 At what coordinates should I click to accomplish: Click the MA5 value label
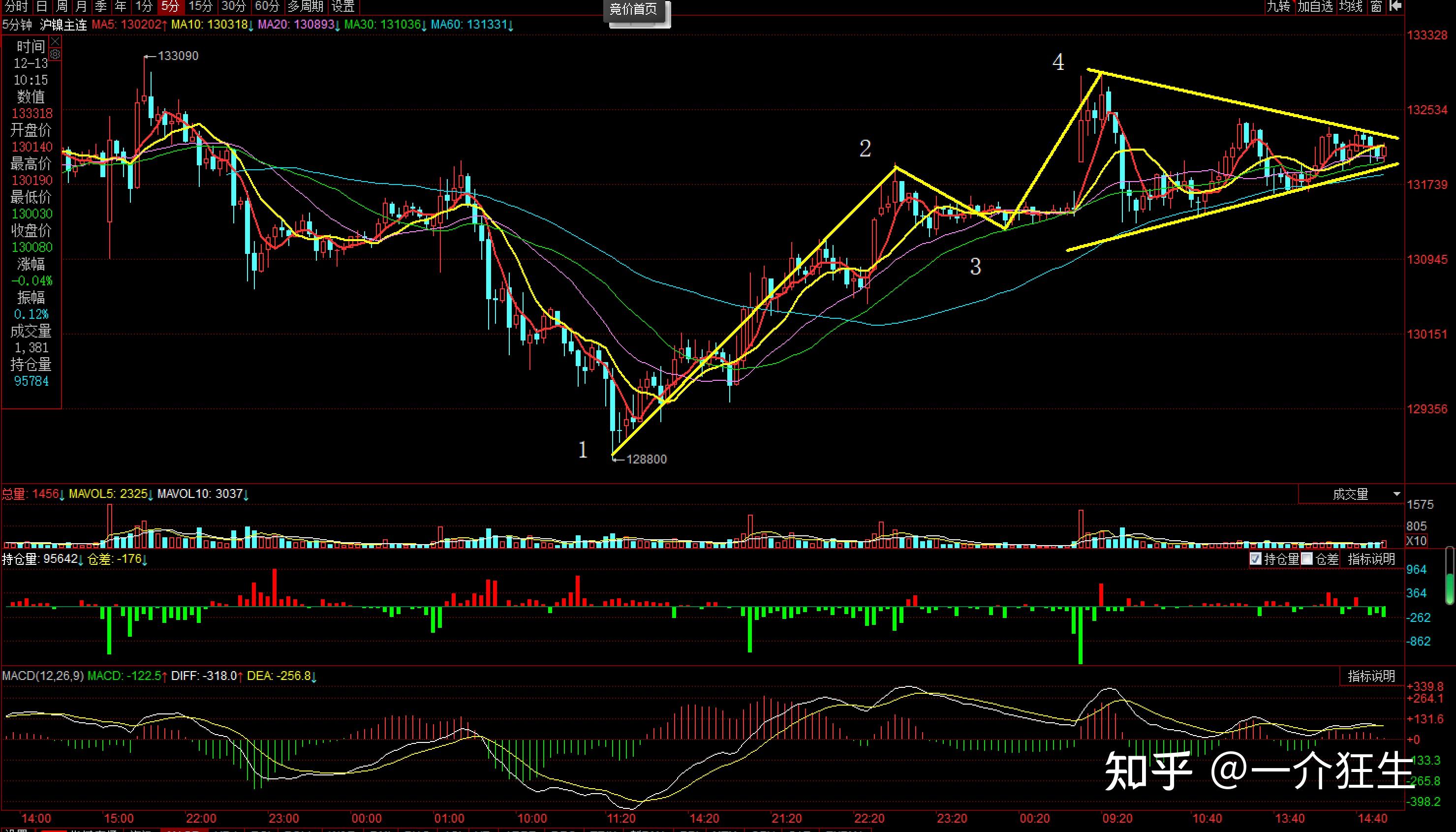130,25
